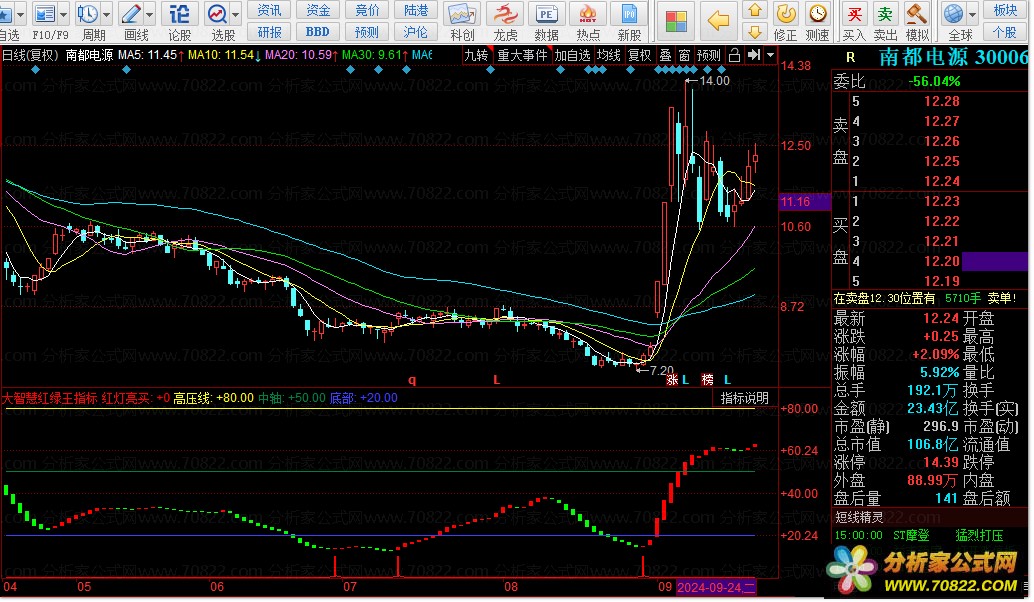Click the magenta q marker under chart

412,380
